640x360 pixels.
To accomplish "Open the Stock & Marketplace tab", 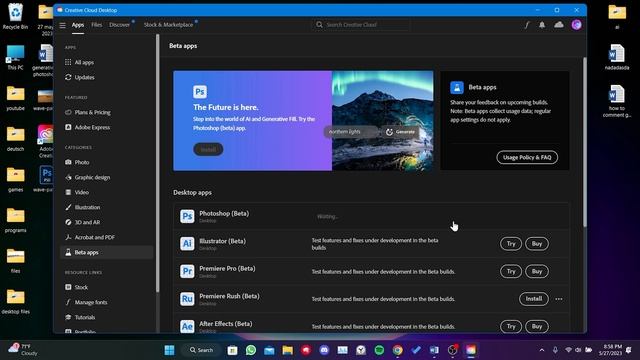I will (168, 25).
